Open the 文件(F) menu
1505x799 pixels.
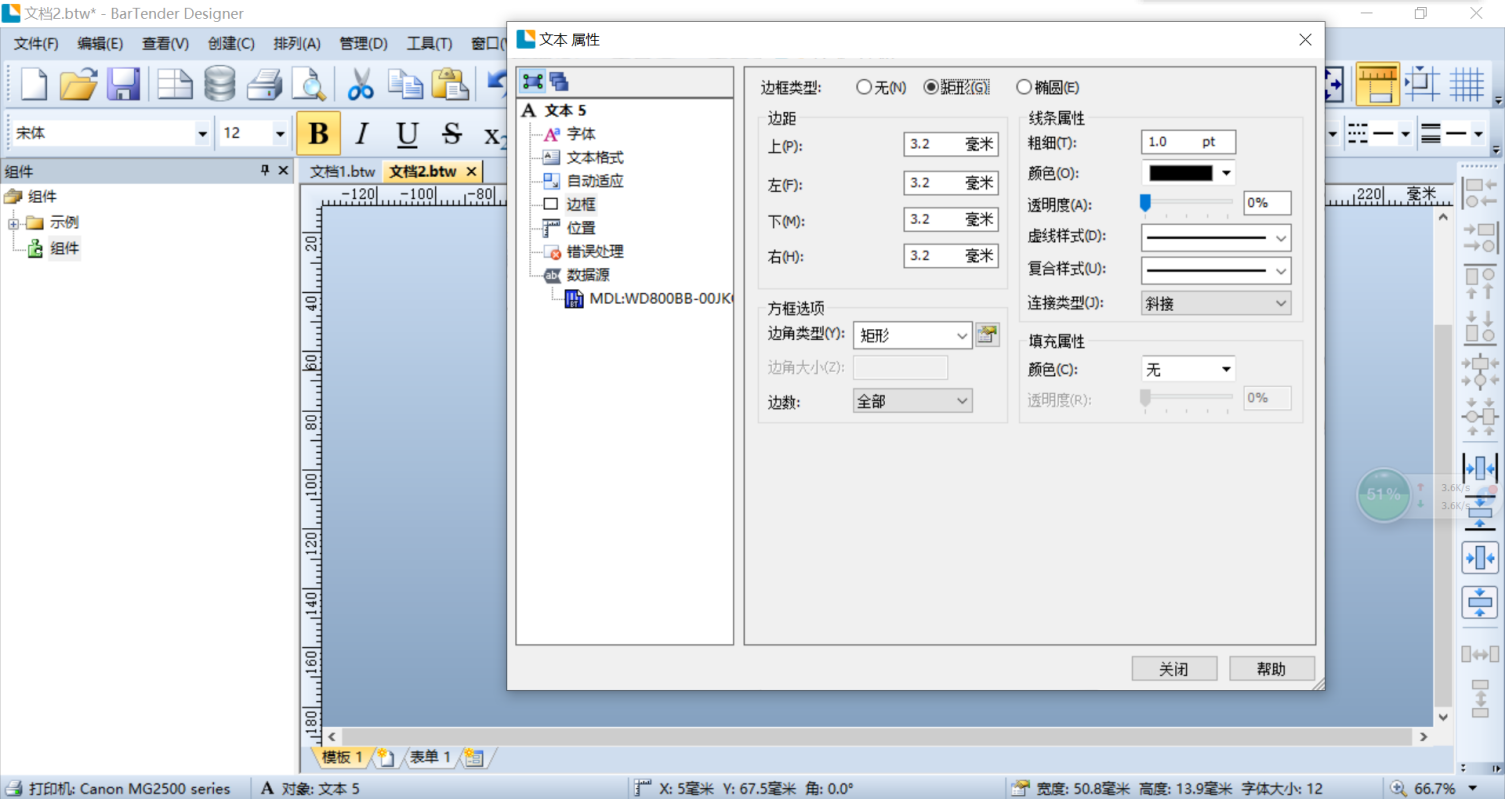pyautogui.click(x=36, y=43)
